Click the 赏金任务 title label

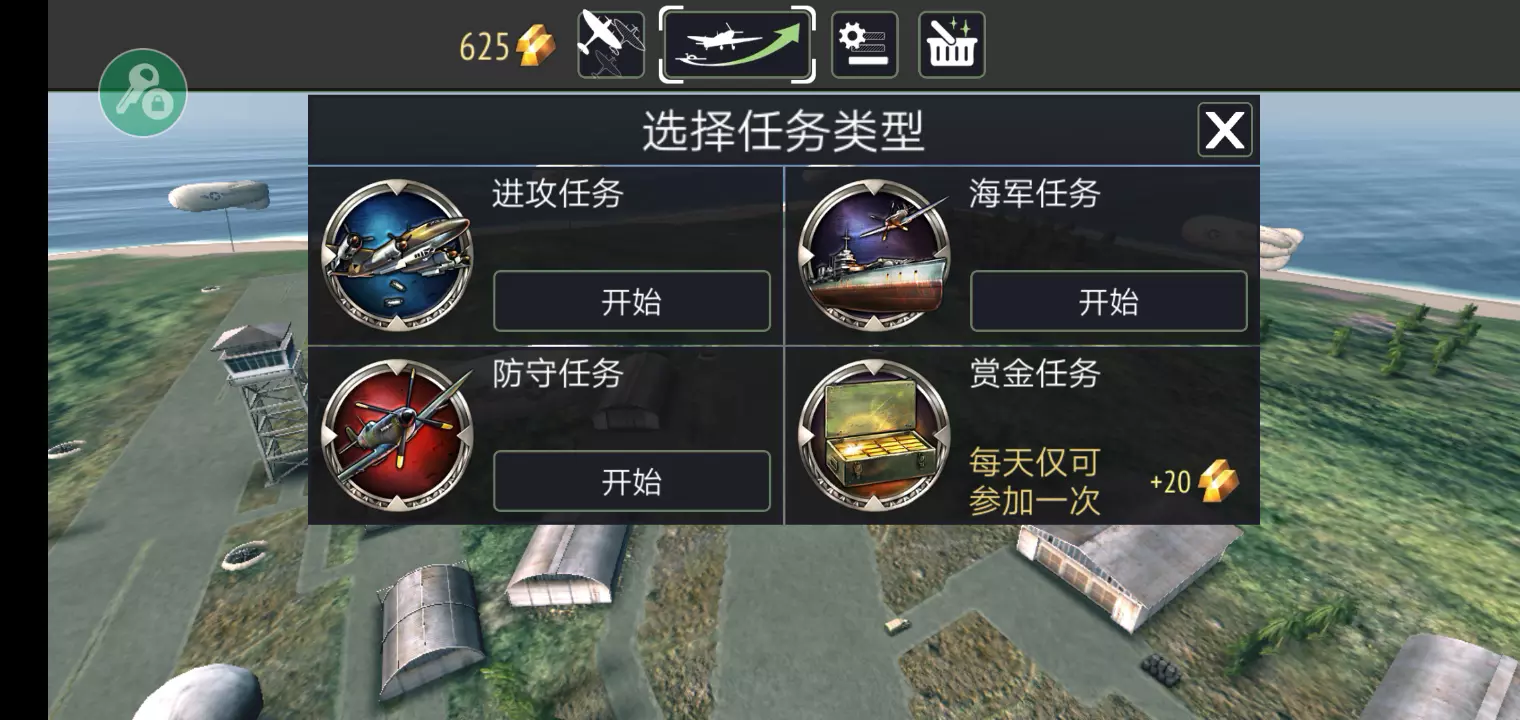point(1035,373)
